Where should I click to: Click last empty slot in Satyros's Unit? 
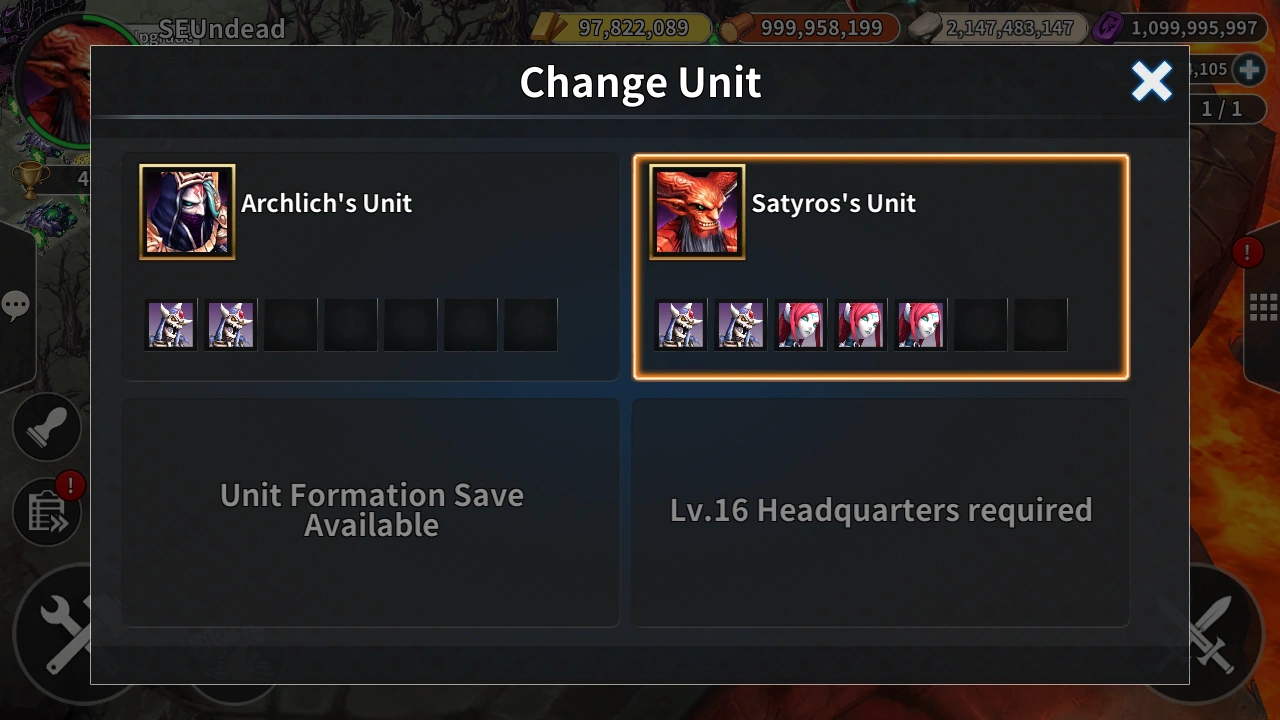1041,325
